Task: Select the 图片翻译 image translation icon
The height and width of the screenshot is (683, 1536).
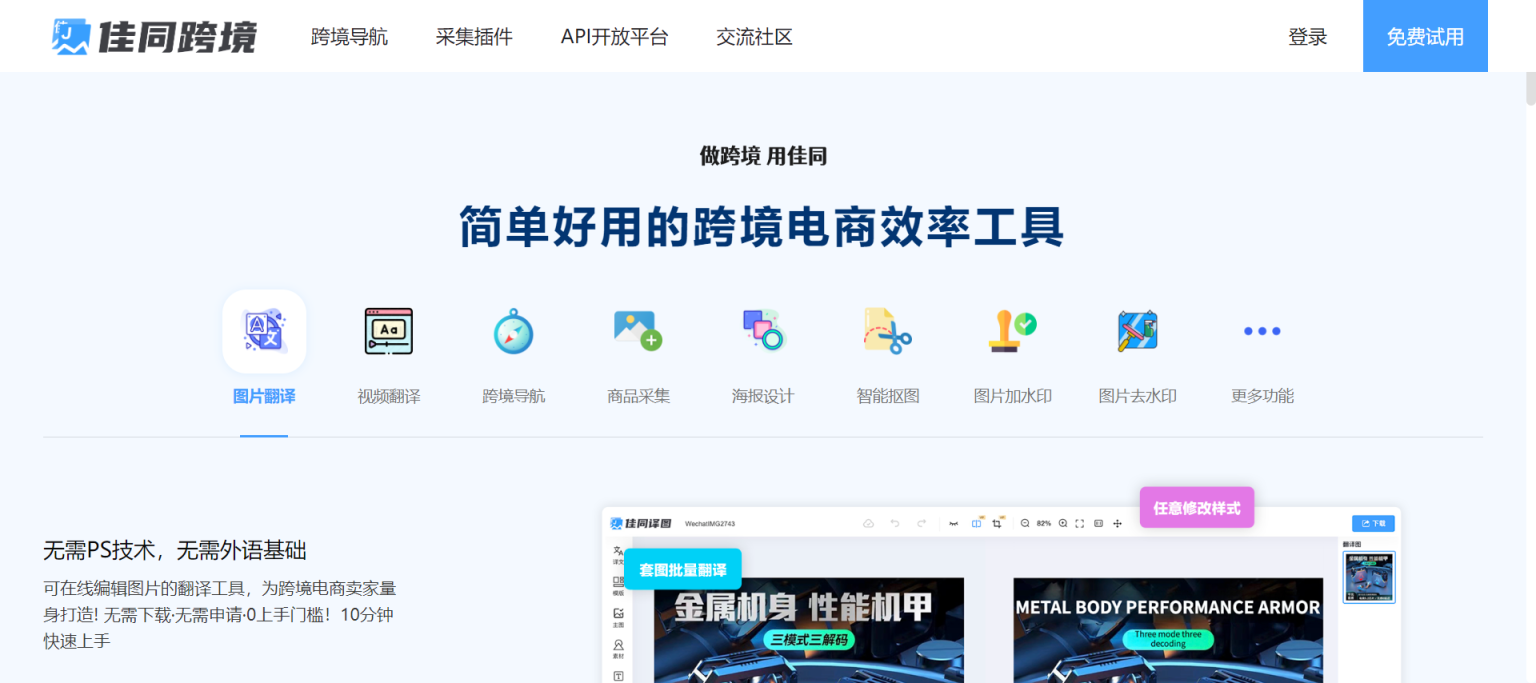Action: 264,331
